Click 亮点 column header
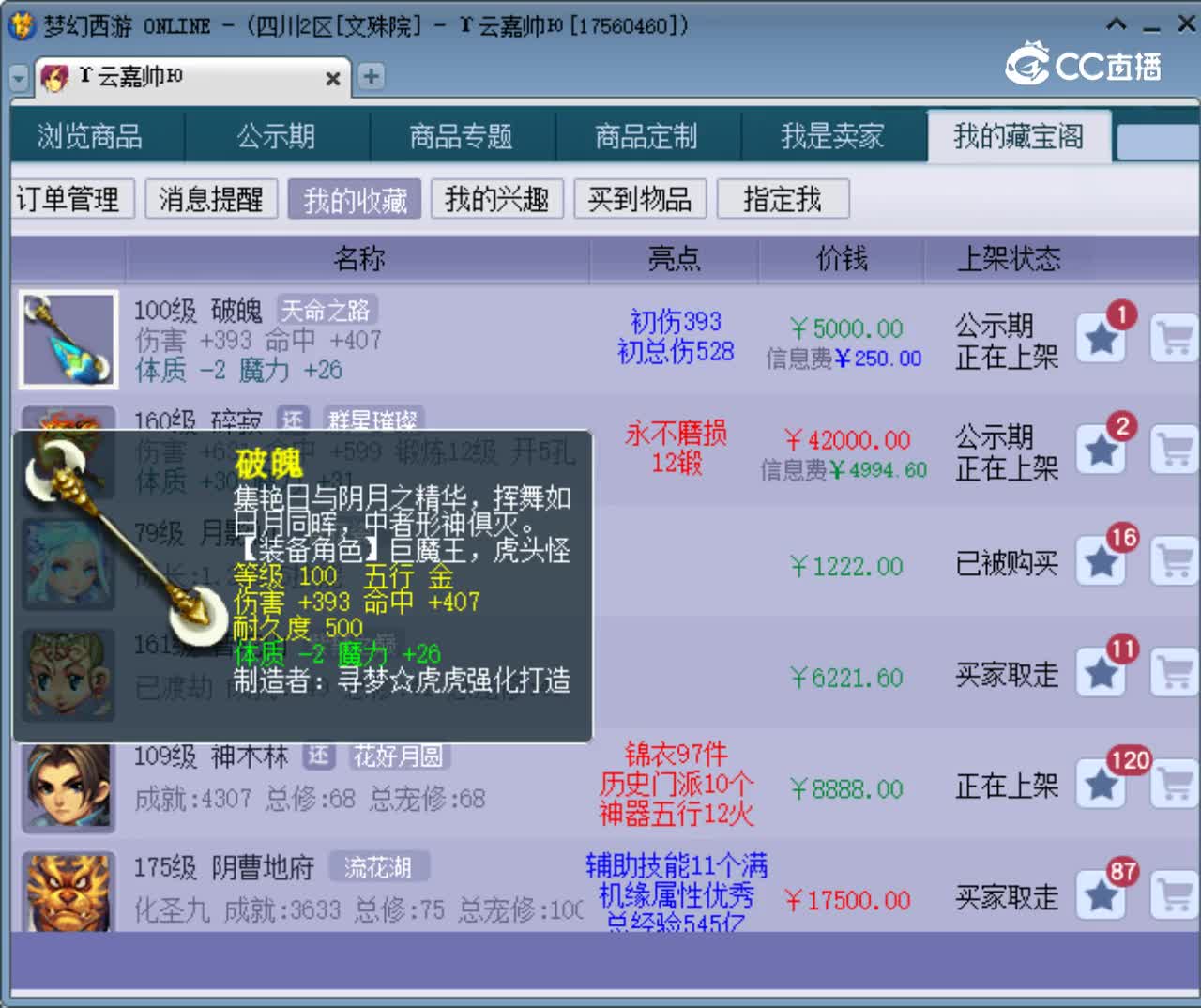Screen dimensions: 1201x1008 point(674,259)
